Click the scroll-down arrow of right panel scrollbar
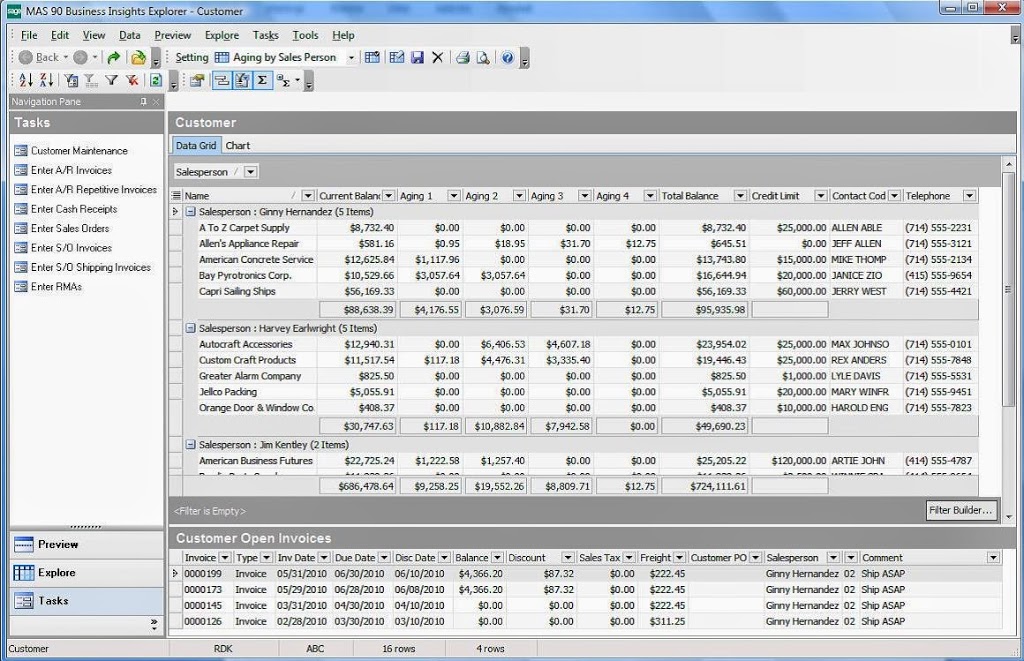The image size is (1024, 661). click(1010, 517)
